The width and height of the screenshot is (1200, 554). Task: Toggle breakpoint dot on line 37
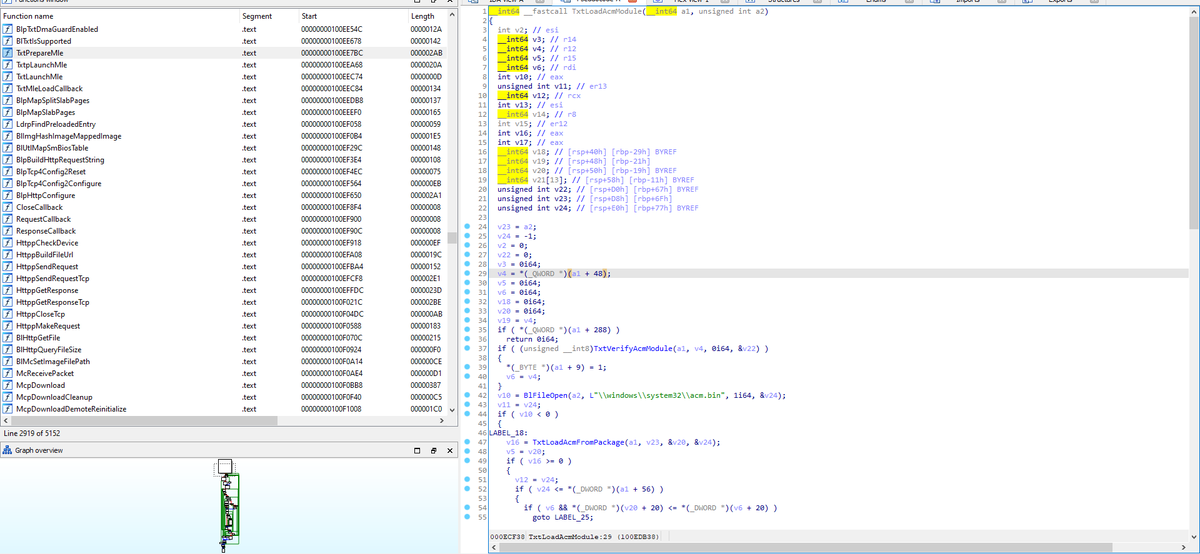pos(468,347)
